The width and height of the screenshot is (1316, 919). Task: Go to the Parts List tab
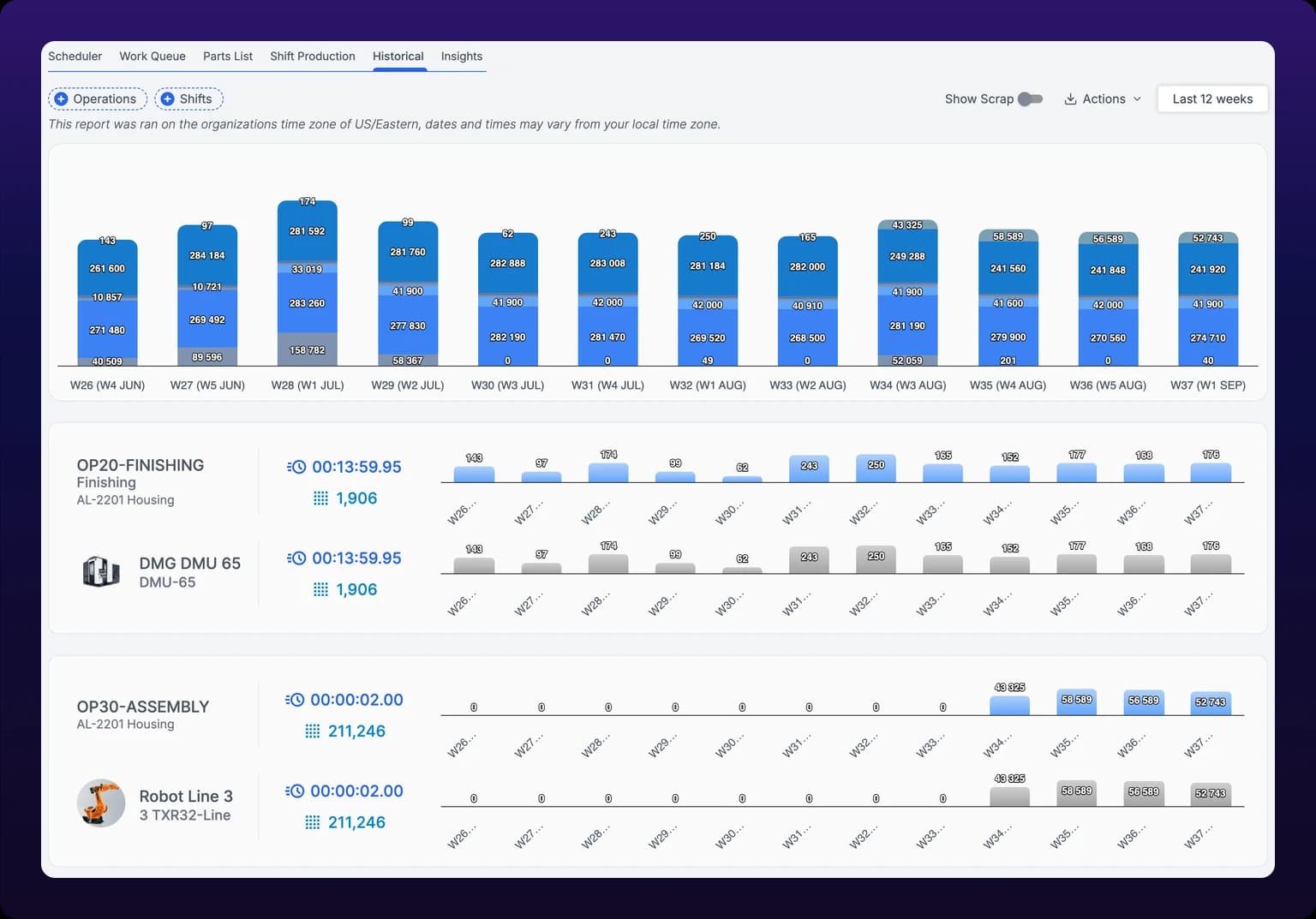pos(228,57)
